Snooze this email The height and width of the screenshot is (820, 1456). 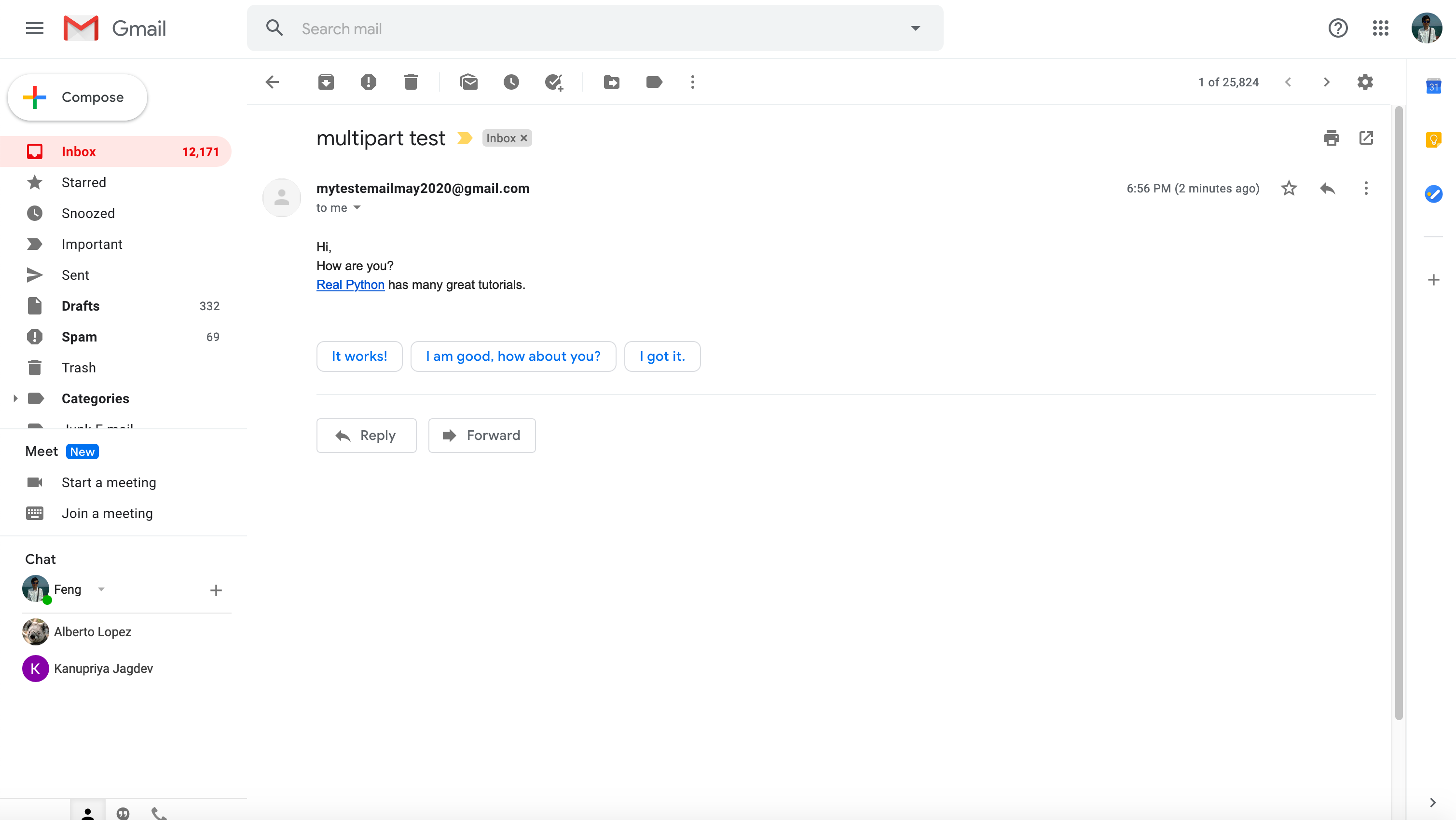(511, 82)
